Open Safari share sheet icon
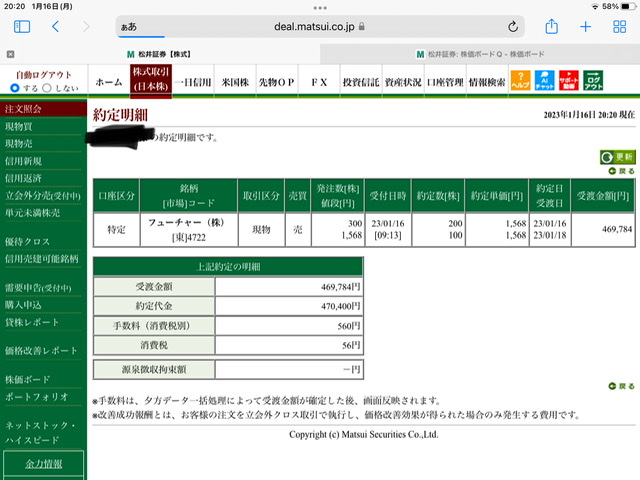The image size is (640, 480). coord(551,26)
